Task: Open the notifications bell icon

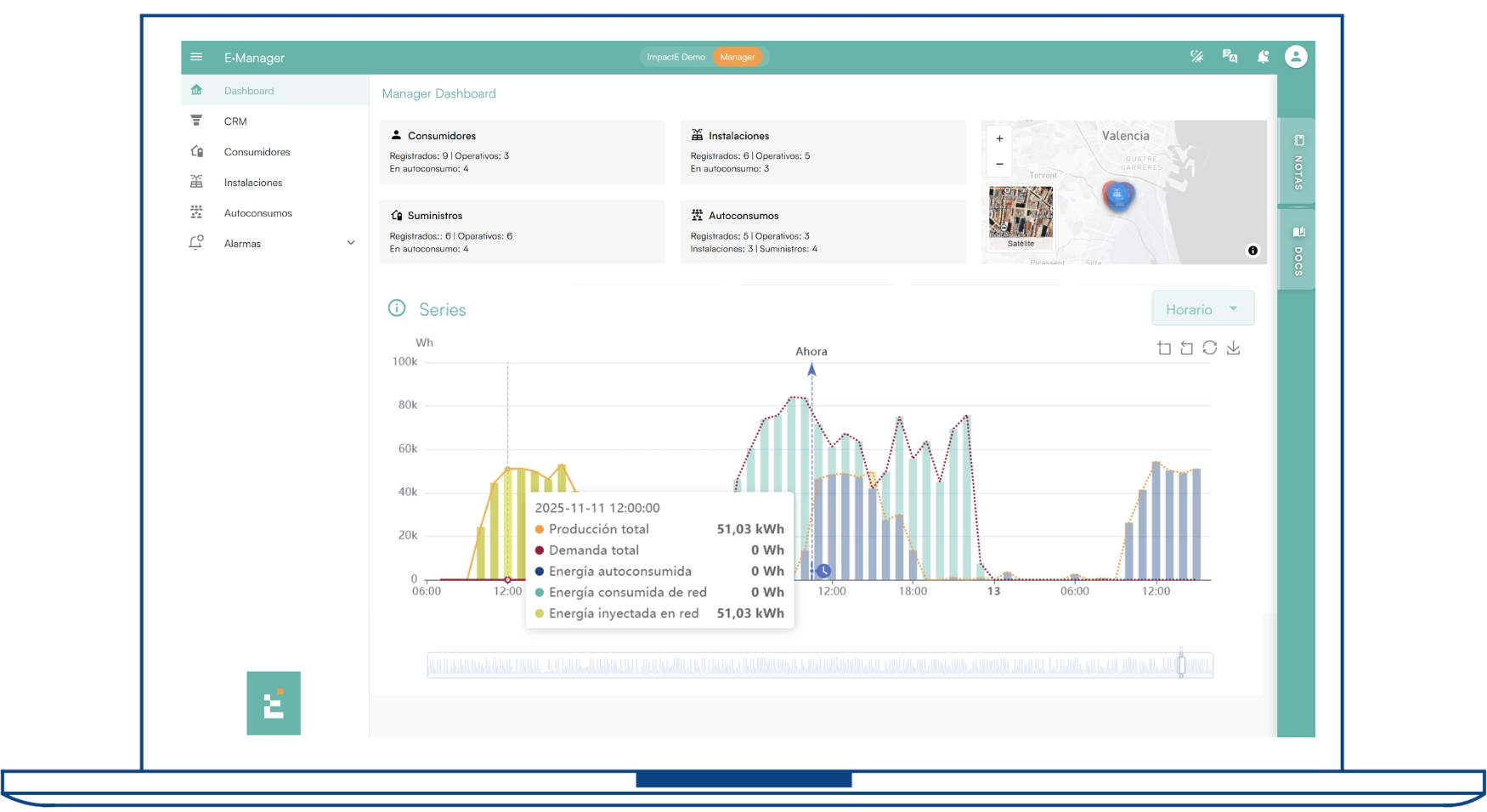Action: coord(1263,57)
